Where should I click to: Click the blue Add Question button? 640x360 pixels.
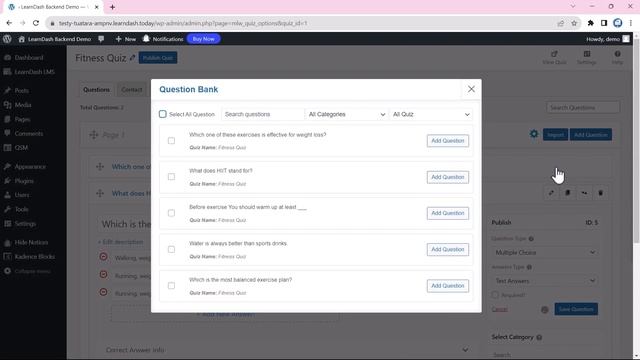(x=590, y=135)
